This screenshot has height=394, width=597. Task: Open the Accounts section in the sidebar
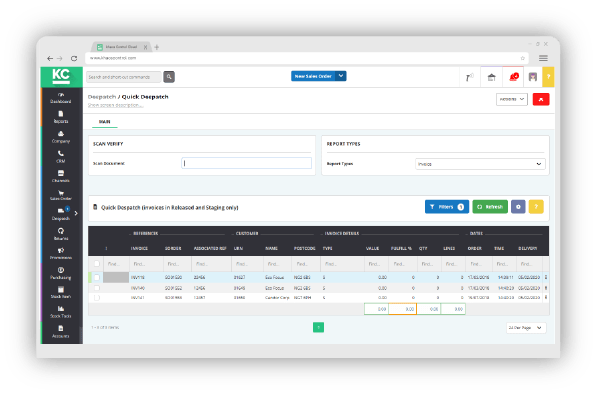(x=61, y=332)
